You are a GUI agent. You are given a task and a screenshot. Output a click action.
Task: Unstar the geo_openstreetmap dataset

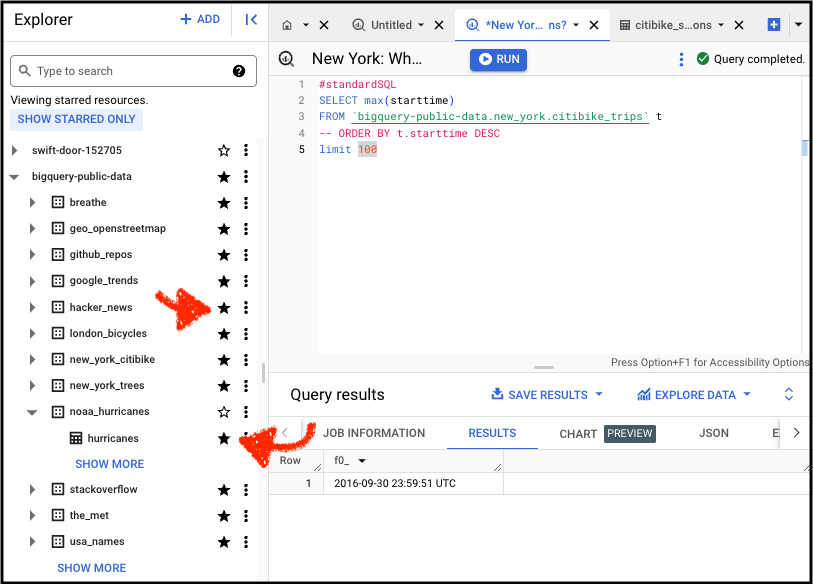tap(224, 229)
